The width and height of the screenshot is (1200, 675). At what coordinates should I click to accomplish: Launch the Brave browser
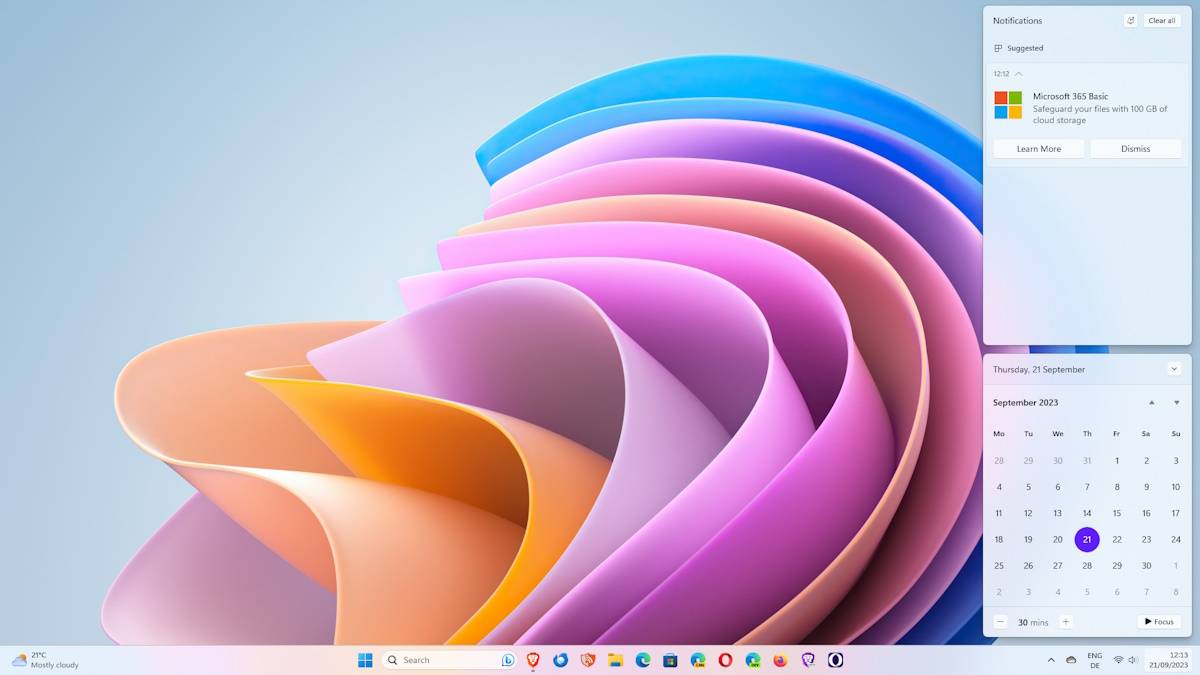[532, 660]
